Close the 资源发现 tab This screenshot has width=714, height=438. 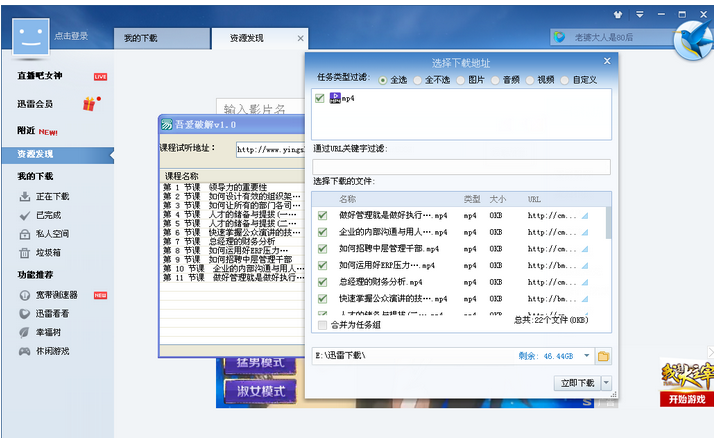tap(301, 38)
